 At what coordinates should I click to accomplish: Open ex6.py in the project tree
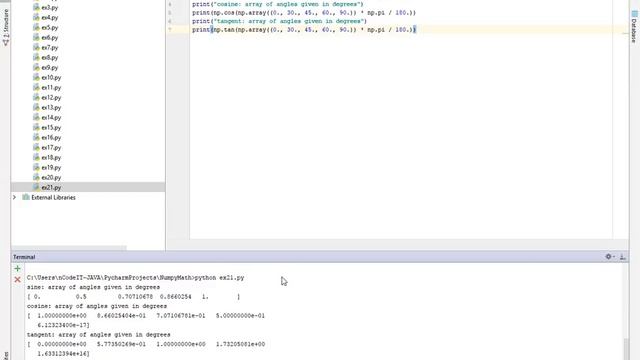(49, 38)
